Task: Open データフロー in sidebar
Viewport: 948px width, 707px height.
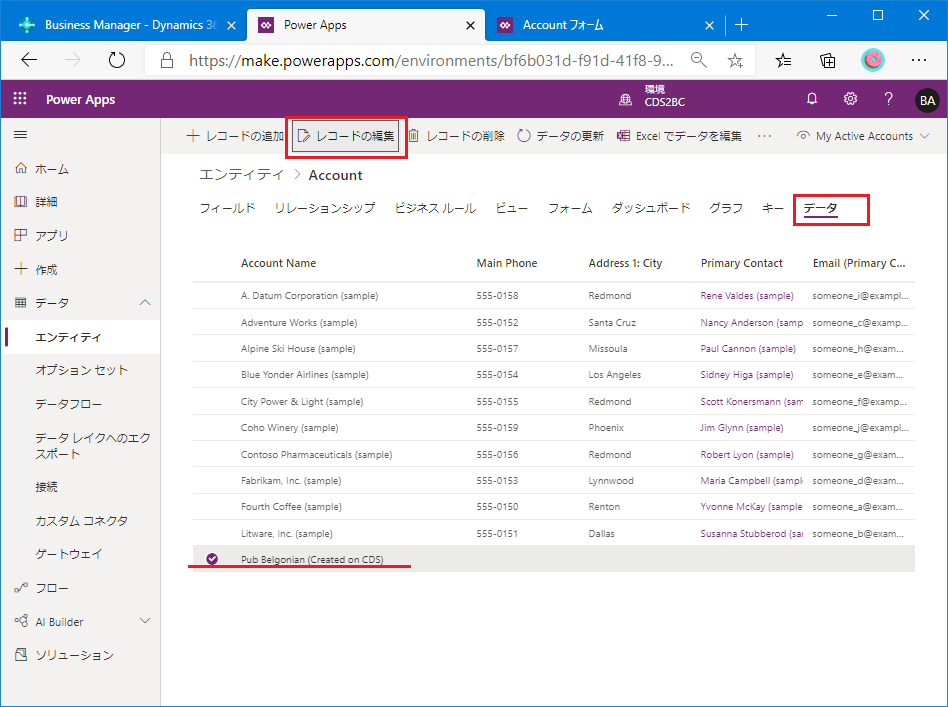Action: coord(68,403)
